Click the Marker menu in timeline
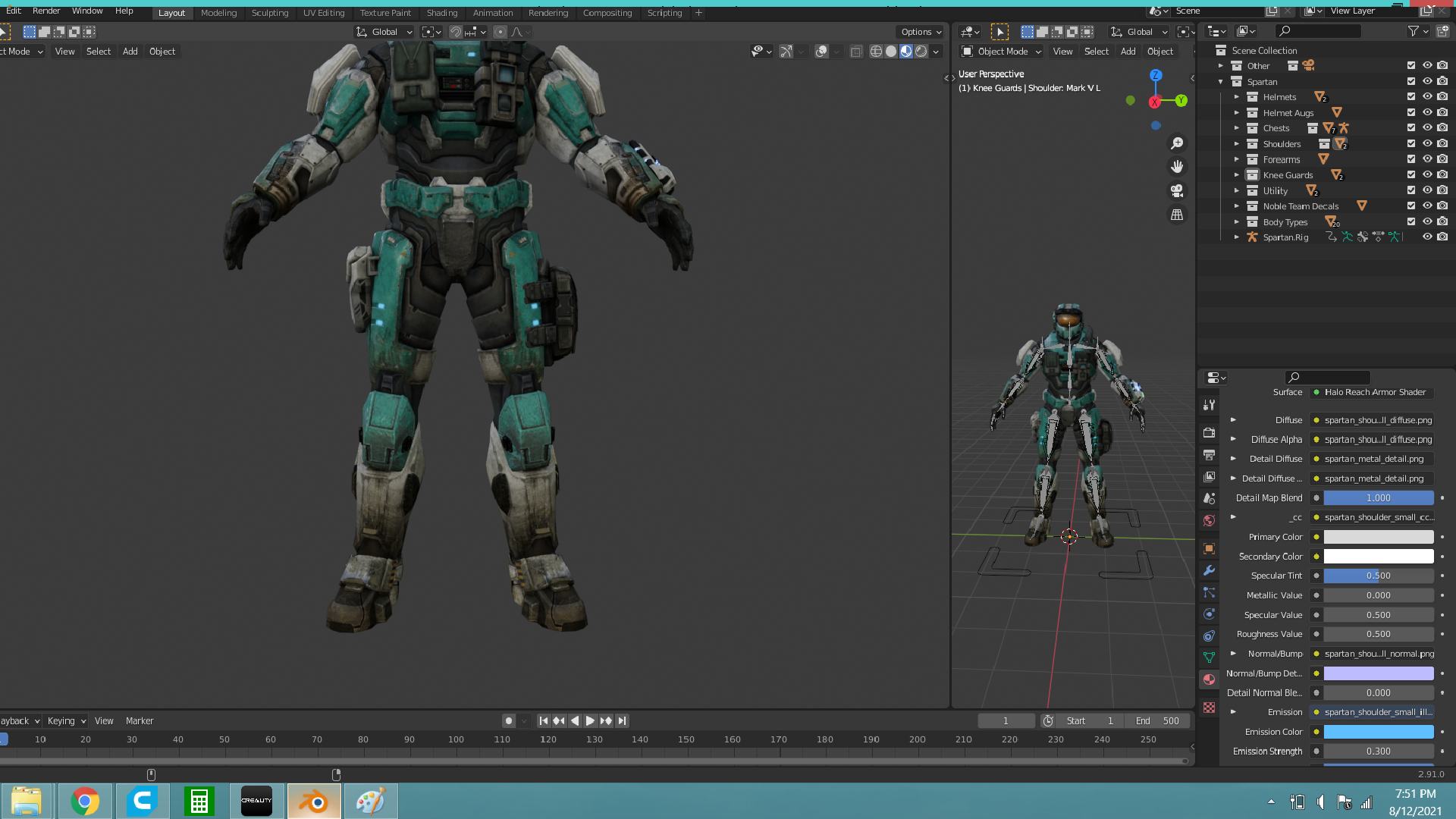Screen dimensions: 1456x819 [140, 721]
